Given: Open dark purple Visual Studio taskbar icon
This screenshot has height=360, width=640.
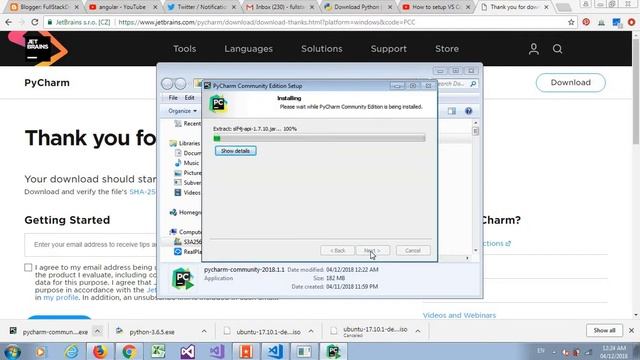Looking at the screenshot, I should (187, 351).
